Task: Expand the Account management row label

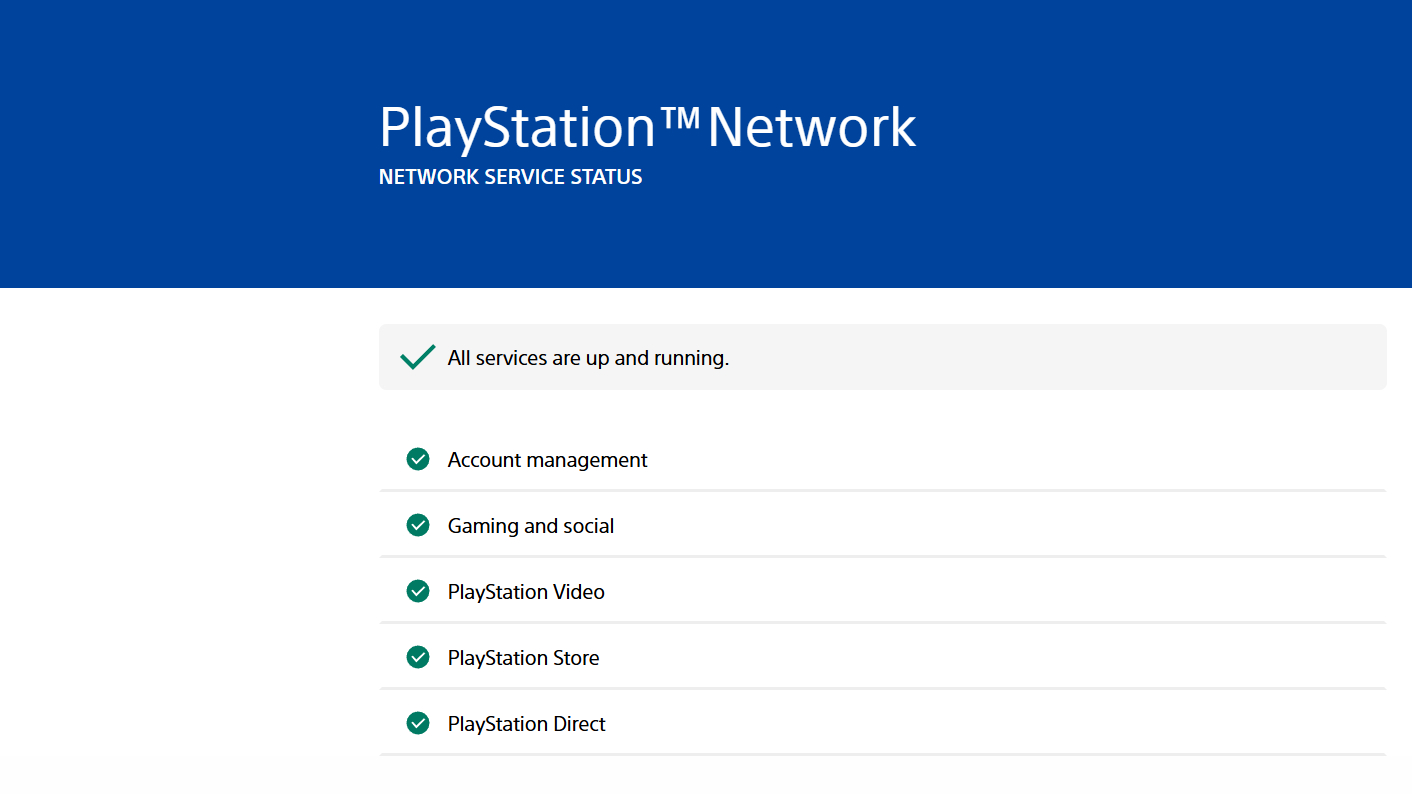Action: [x=547, y=460]
